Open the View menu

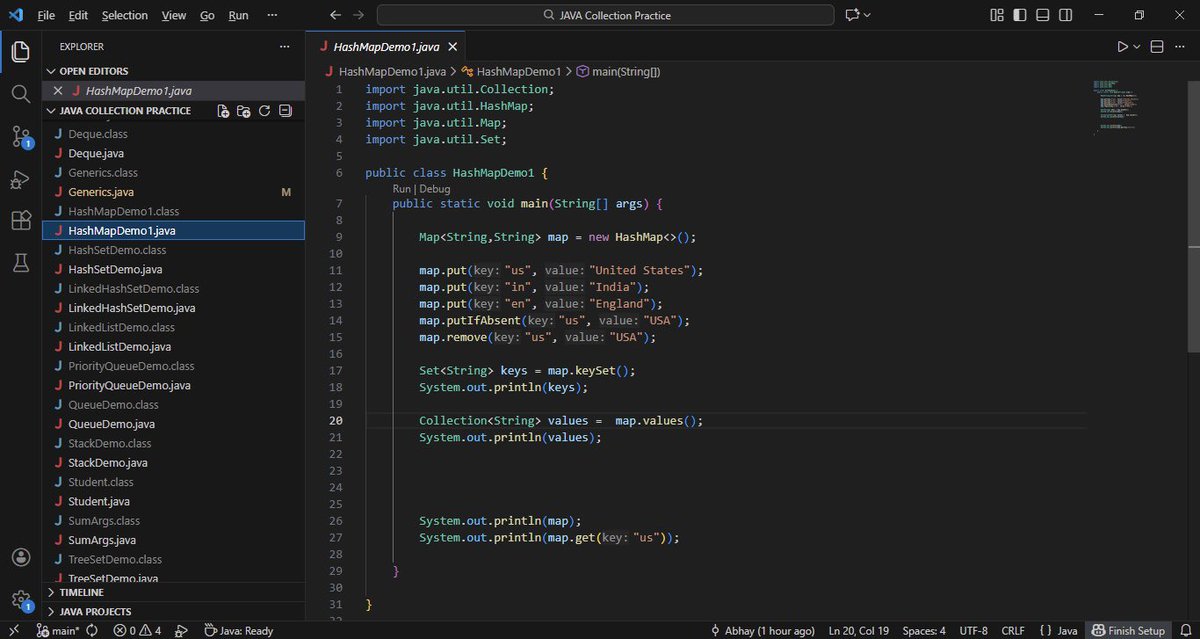coord(174,15)
